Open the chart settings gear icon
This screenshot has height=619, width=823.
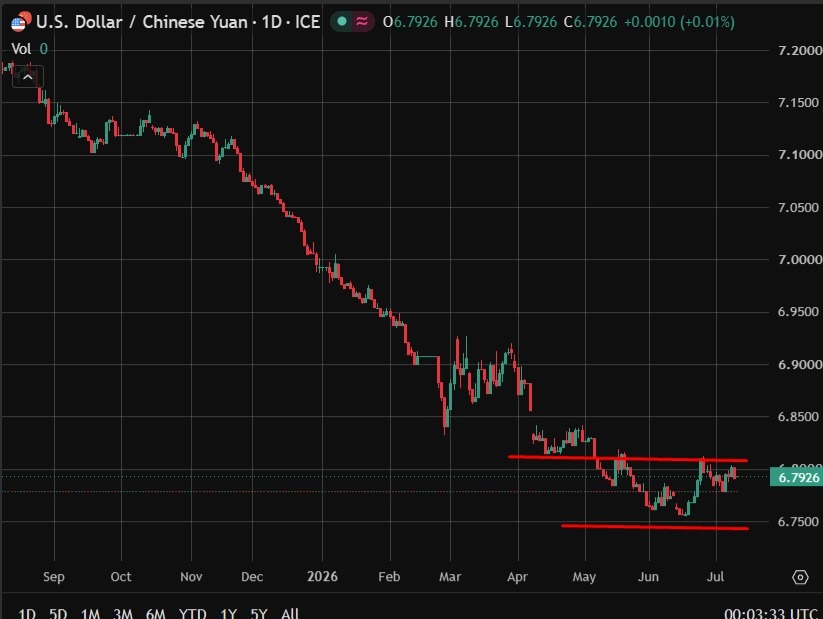click(x=800, y=577)
